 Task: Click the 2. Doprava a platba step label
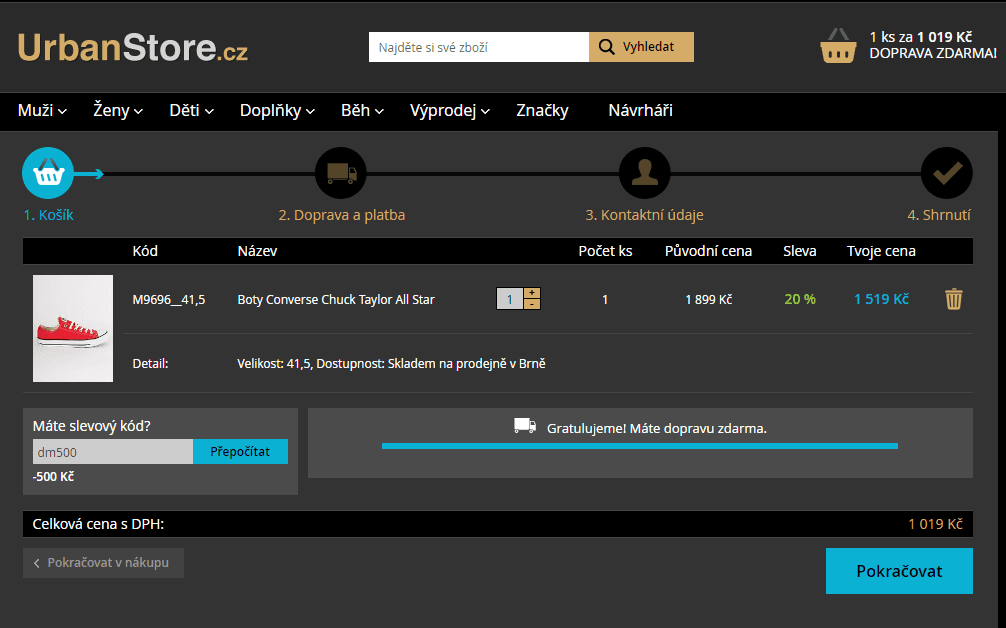click(341, 215)
